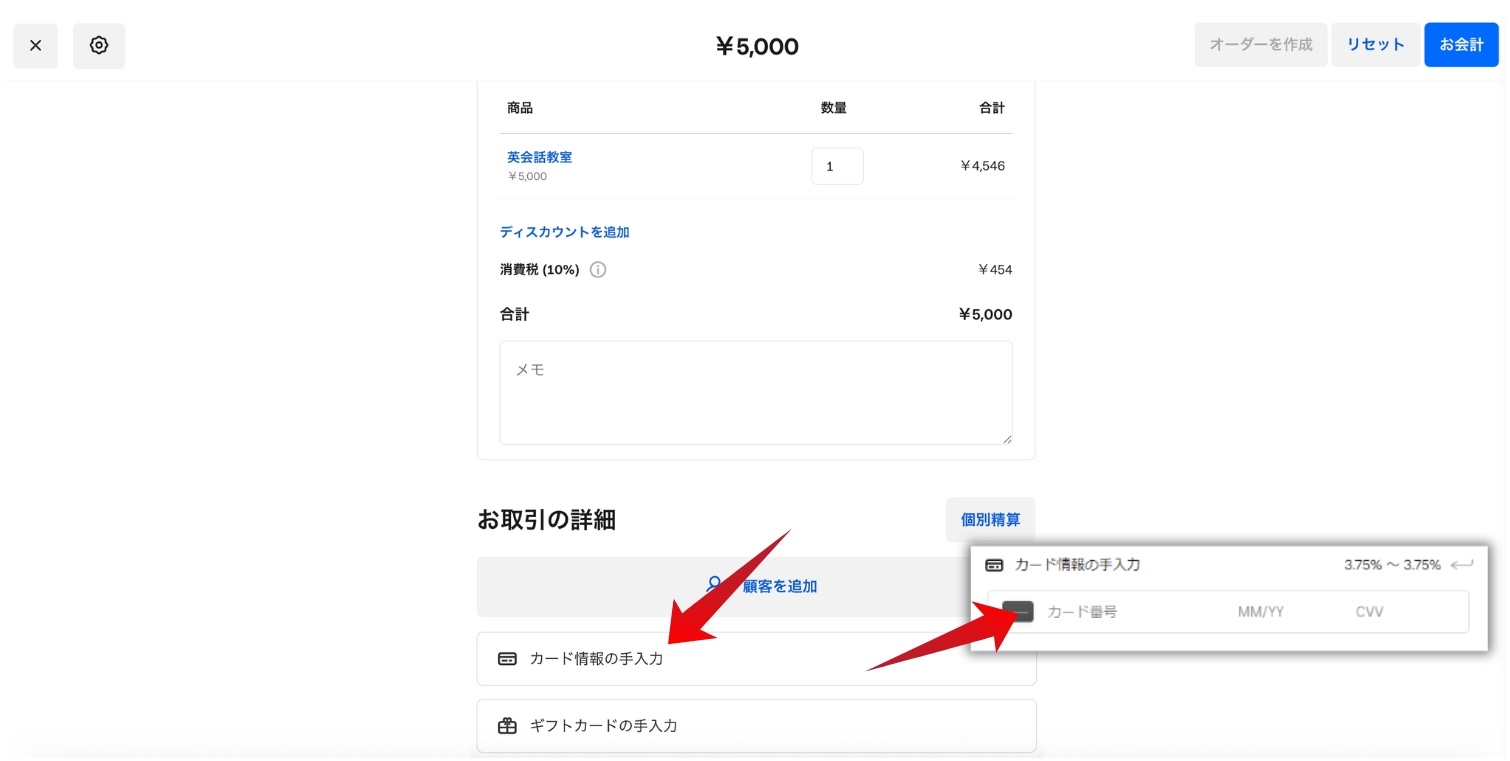Click the ¥5,000 header amount
This screenshot has height=761, width=1510.
(757, 46)
